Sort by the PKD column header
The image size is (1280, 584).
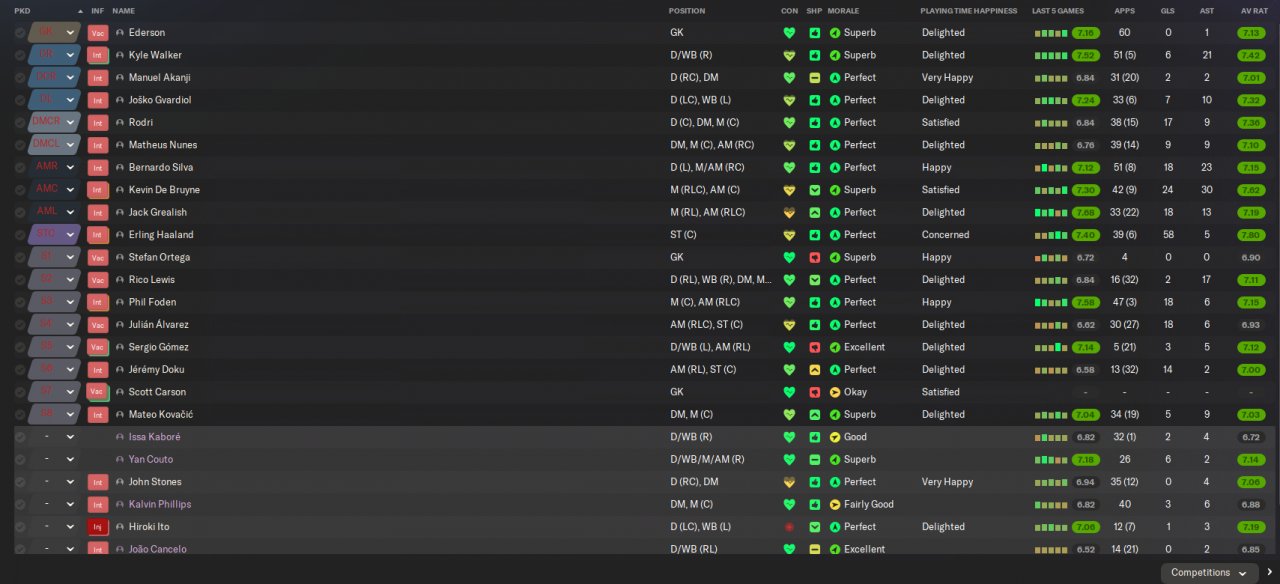click(x=22, y=11)
